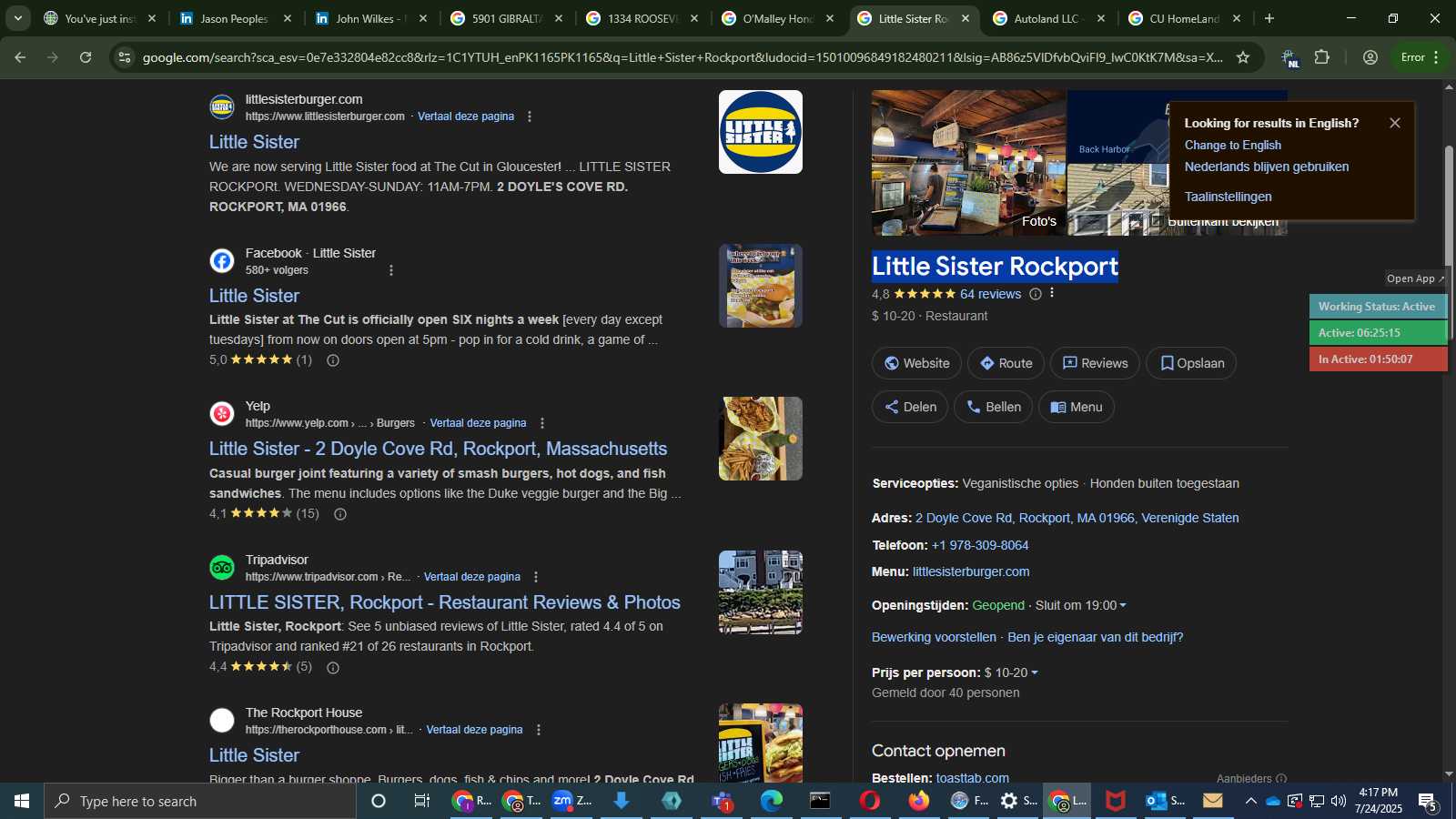Open the notification center icon
Viewport: 1456px width, 819px height.
click(x=1428, y=801)
